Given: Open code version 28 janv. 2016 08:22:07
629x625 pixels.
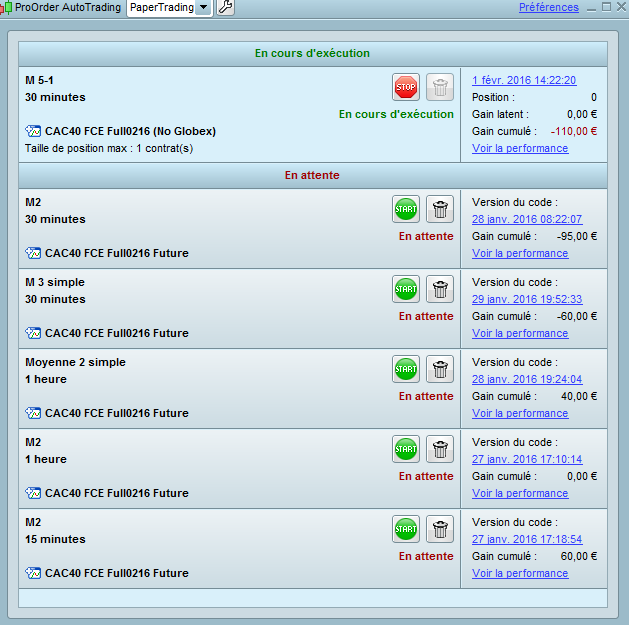Looking at the screenshot, I should (x=527, y=219).
